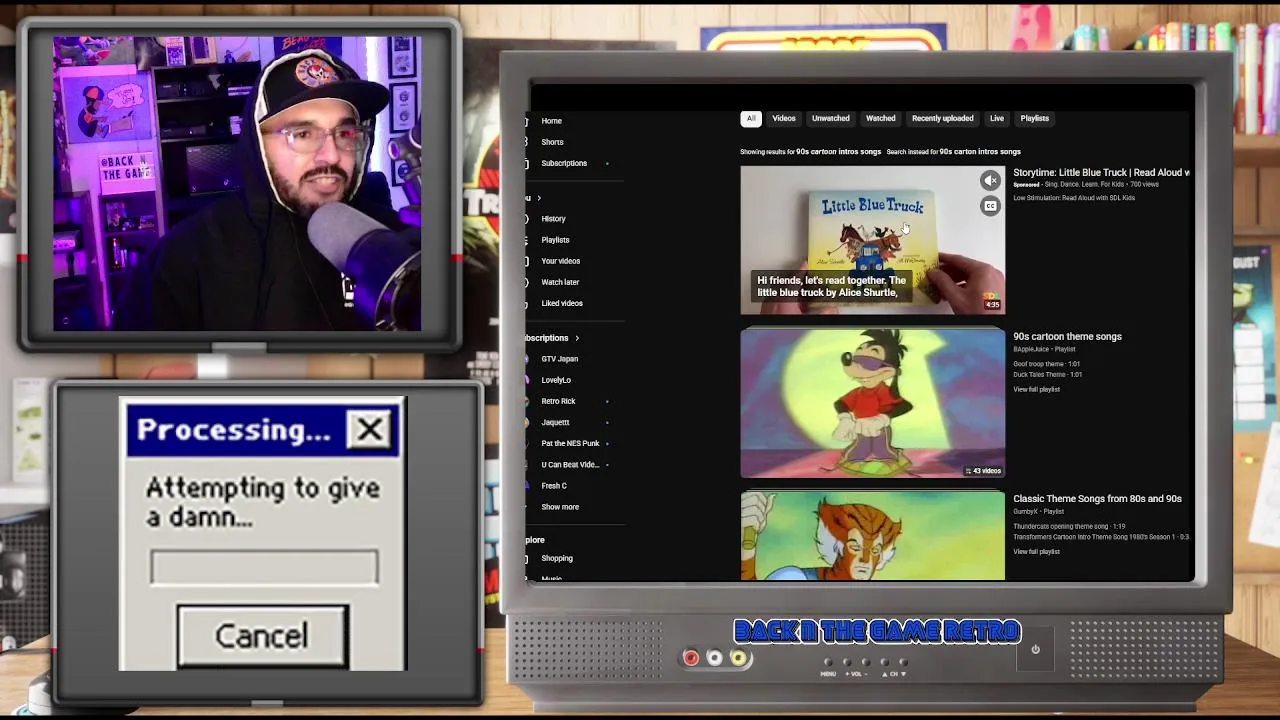Viewport: 1280px width, 720px height.
Task: Play Duck Tales Theme track
Action: point(1047,375)
